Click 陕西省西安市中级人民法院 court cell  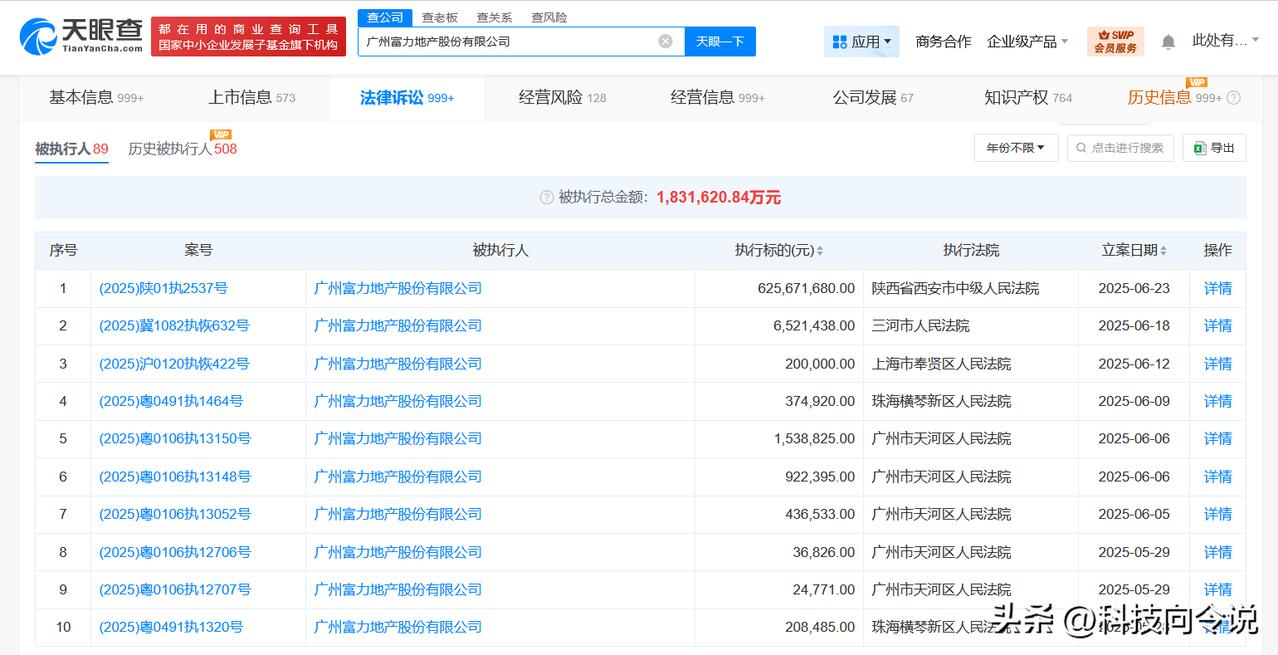955,288
